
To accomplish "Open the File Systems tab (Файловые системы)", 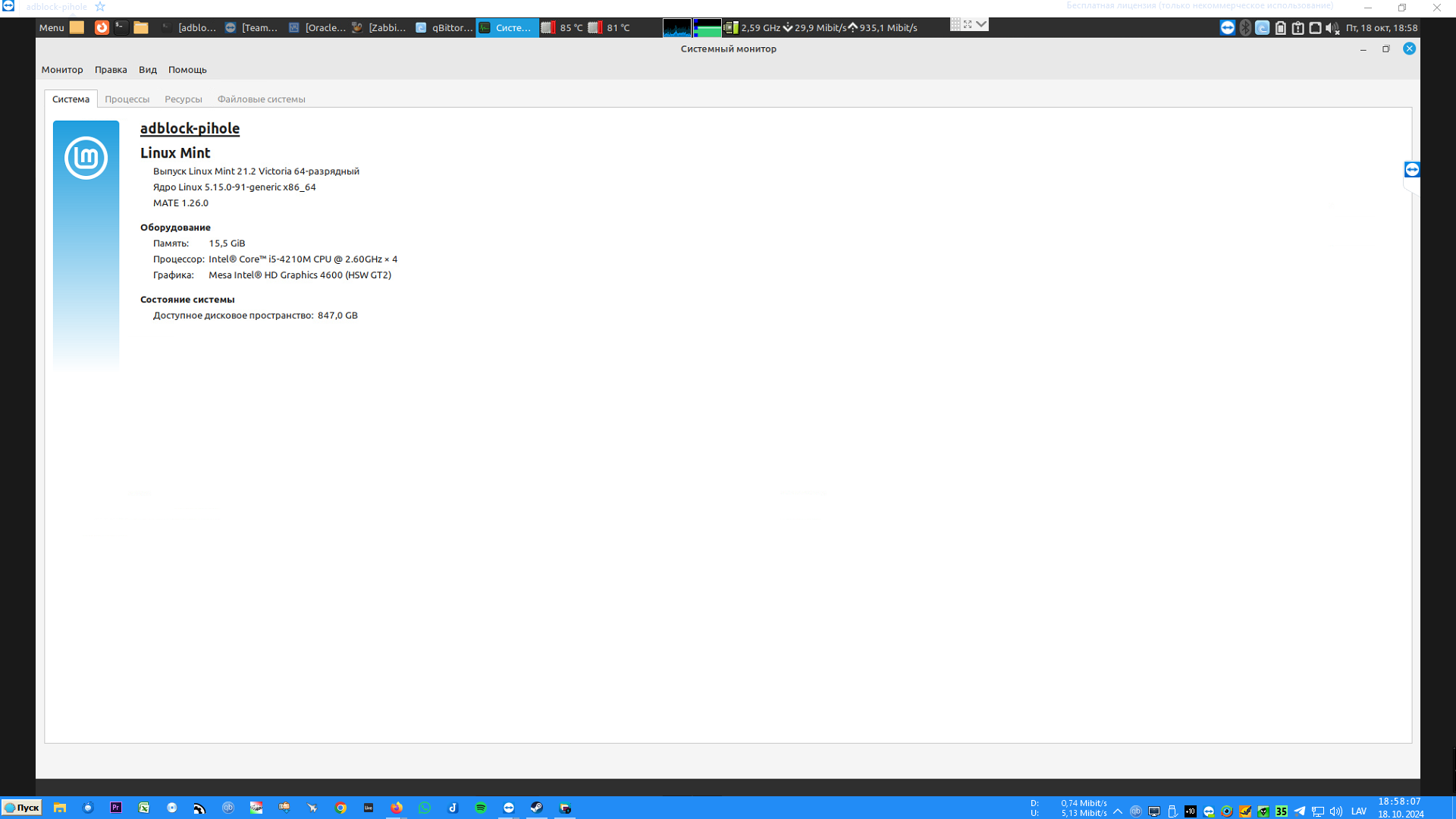I will (262, 99).
